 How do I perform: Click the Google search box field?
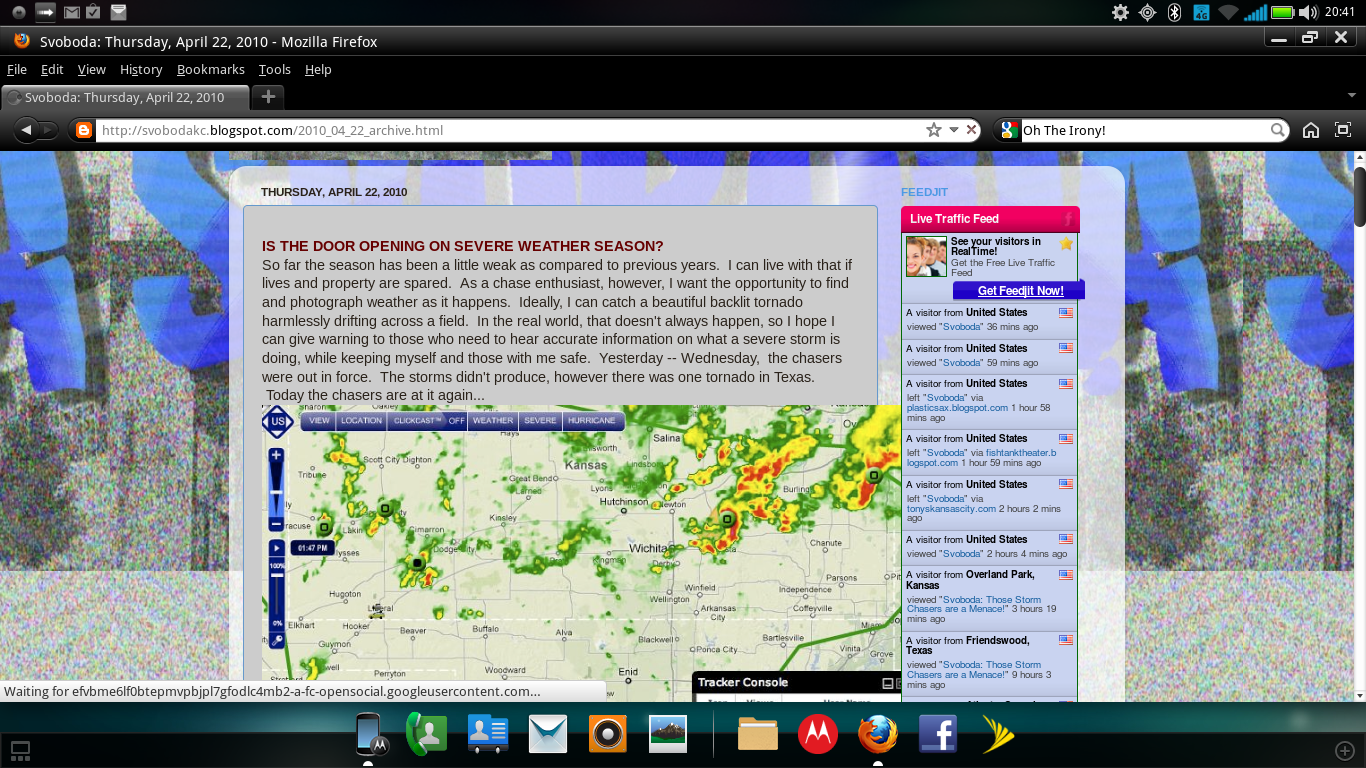coord(1144,130)
